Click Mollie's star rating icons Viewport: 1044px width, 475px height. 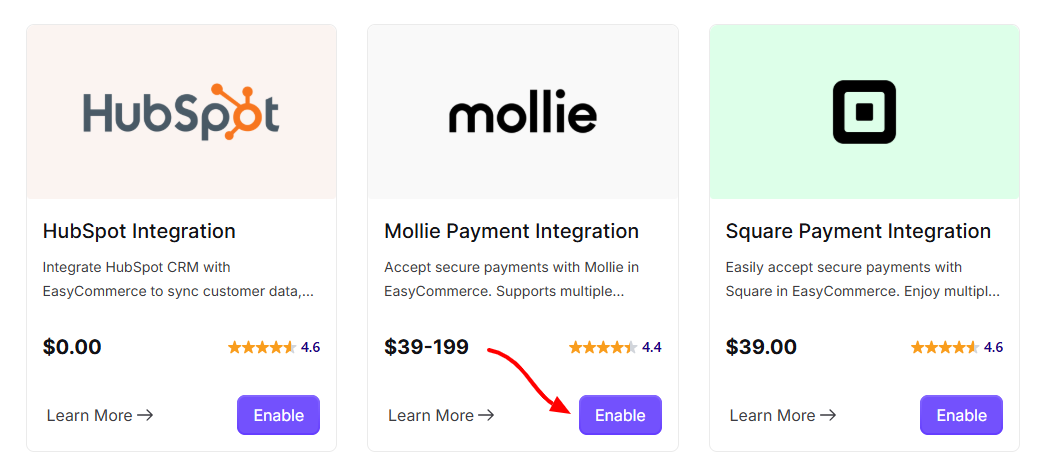pyautogui.click(x=603, y=347)
